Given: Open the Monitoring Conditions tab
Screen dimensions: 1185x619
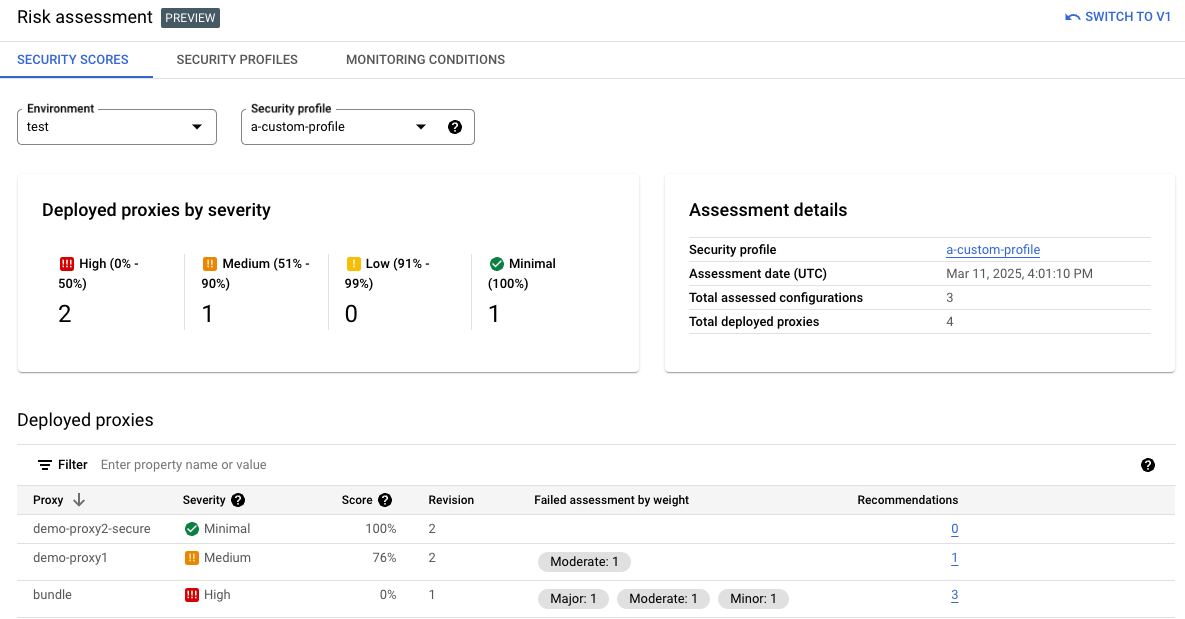Looking at the screenshot, I should coord(425,60).
